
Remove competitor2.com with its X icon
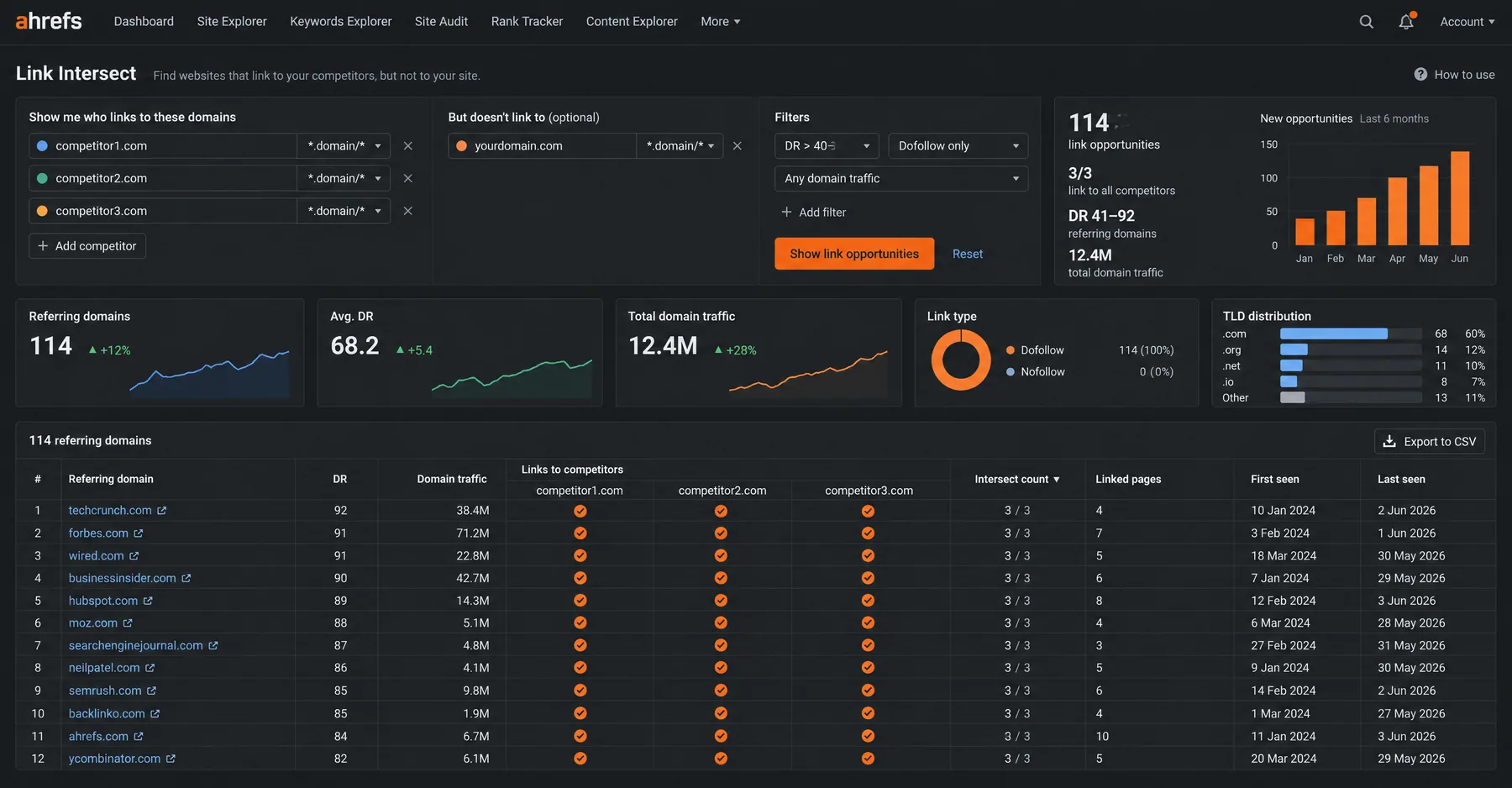(408, 178)
